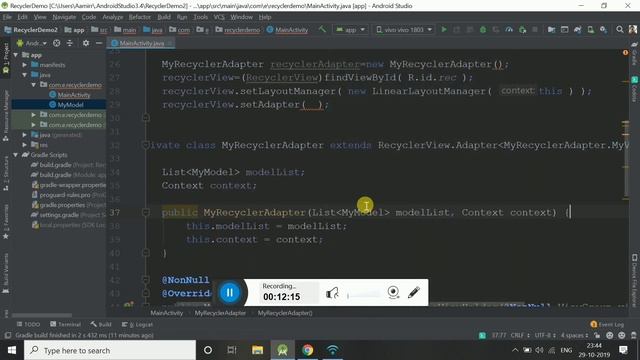Viewport: 640px width, 360px height.
Task: Open Chrome from the taskbar
Action: pyautogui.click(x=308, y=350)
